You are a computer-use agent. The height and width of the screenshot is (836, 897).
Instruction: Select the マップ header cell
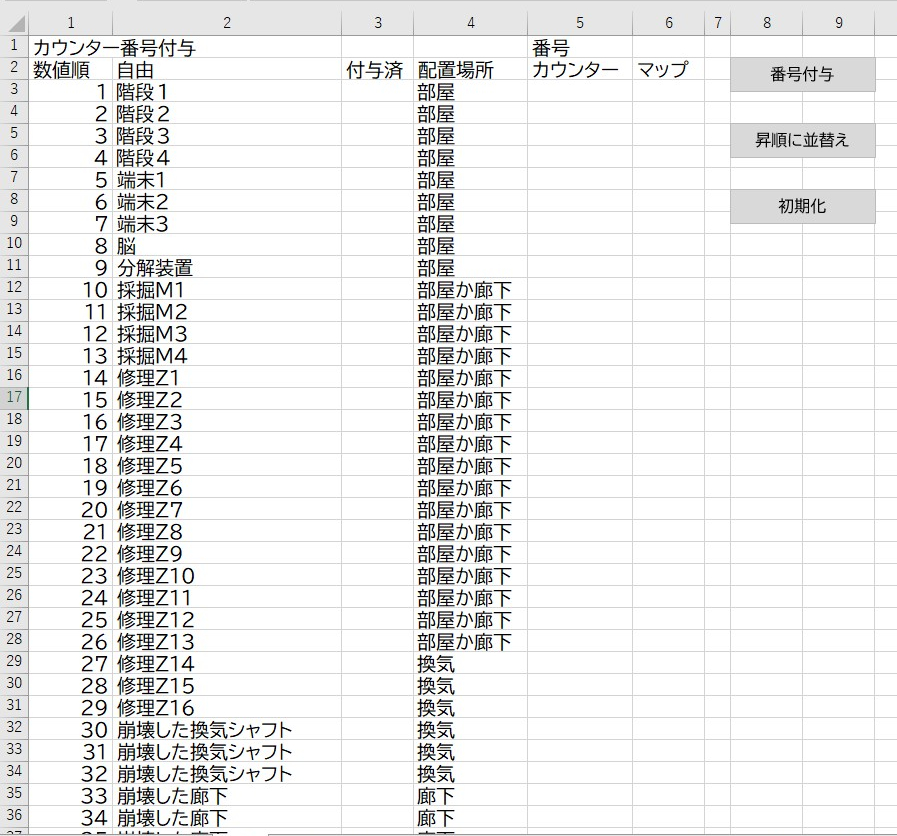pos(668,69)
